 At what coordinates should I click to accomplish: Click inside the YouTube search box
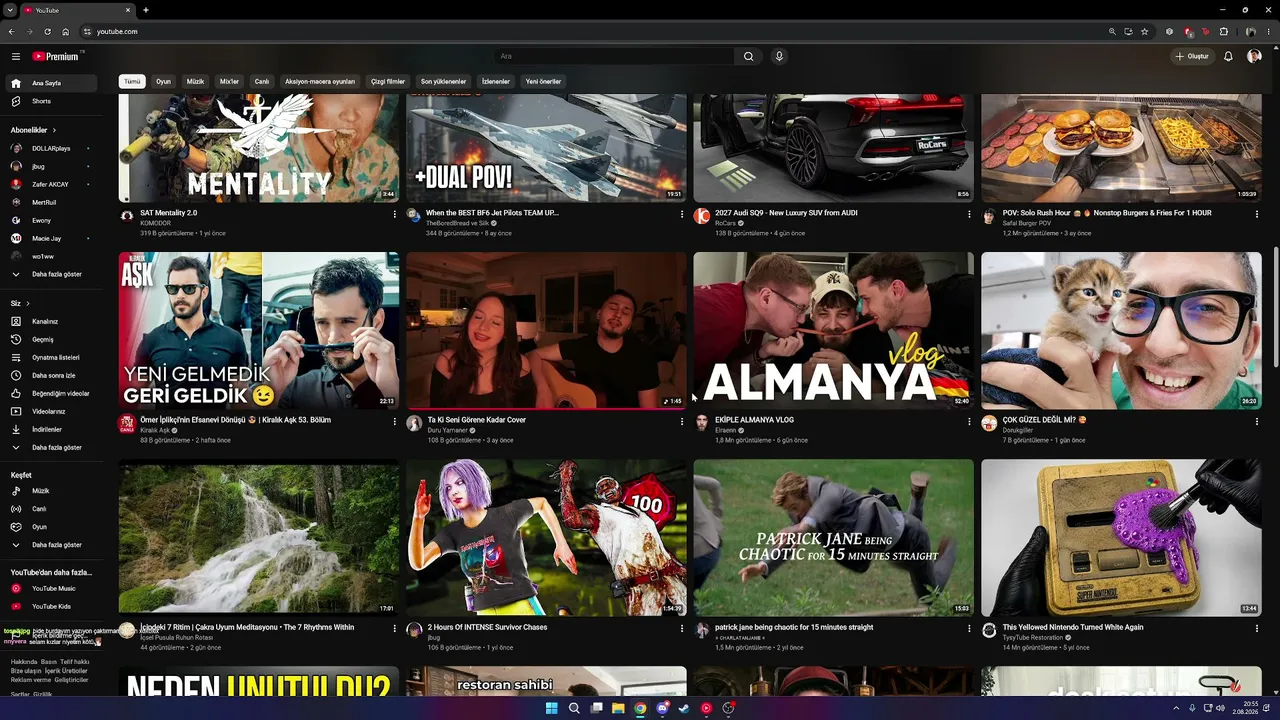pos(613,56)
